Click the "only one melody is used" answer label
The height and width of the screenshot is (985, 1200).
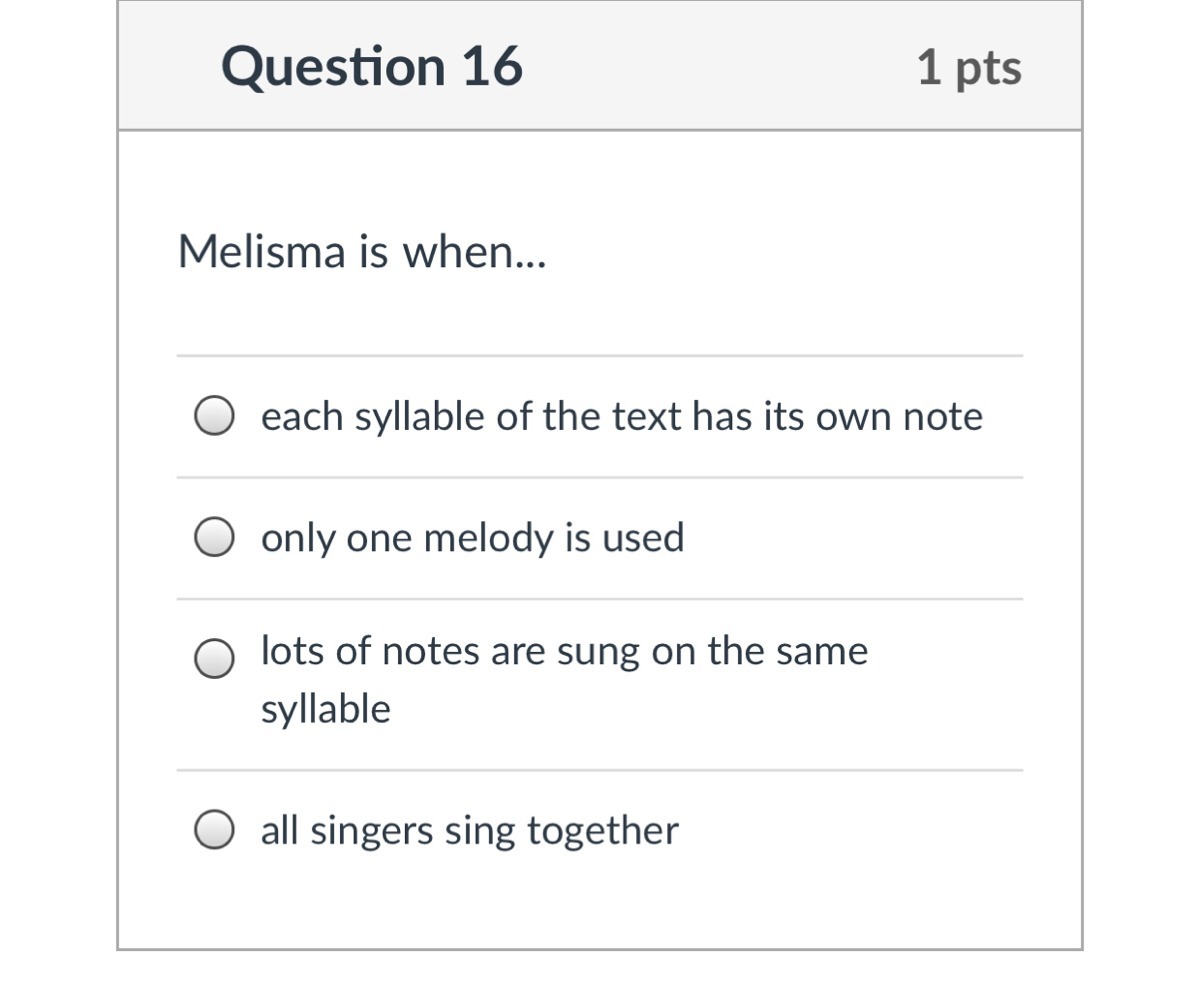click(472, 538)
